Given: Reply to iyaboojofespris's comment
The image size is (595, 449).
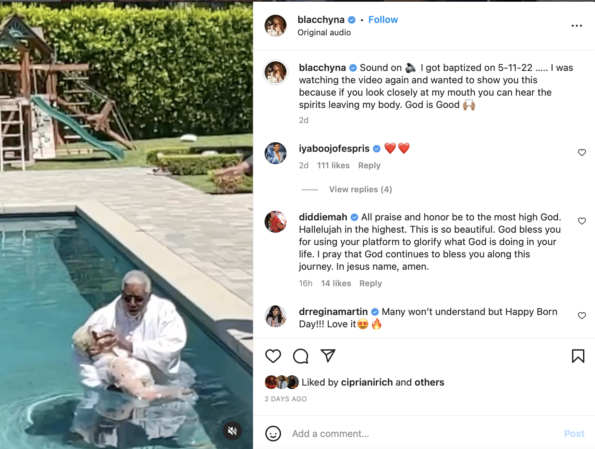Looking at the screenshot, I should pos(369,165).
